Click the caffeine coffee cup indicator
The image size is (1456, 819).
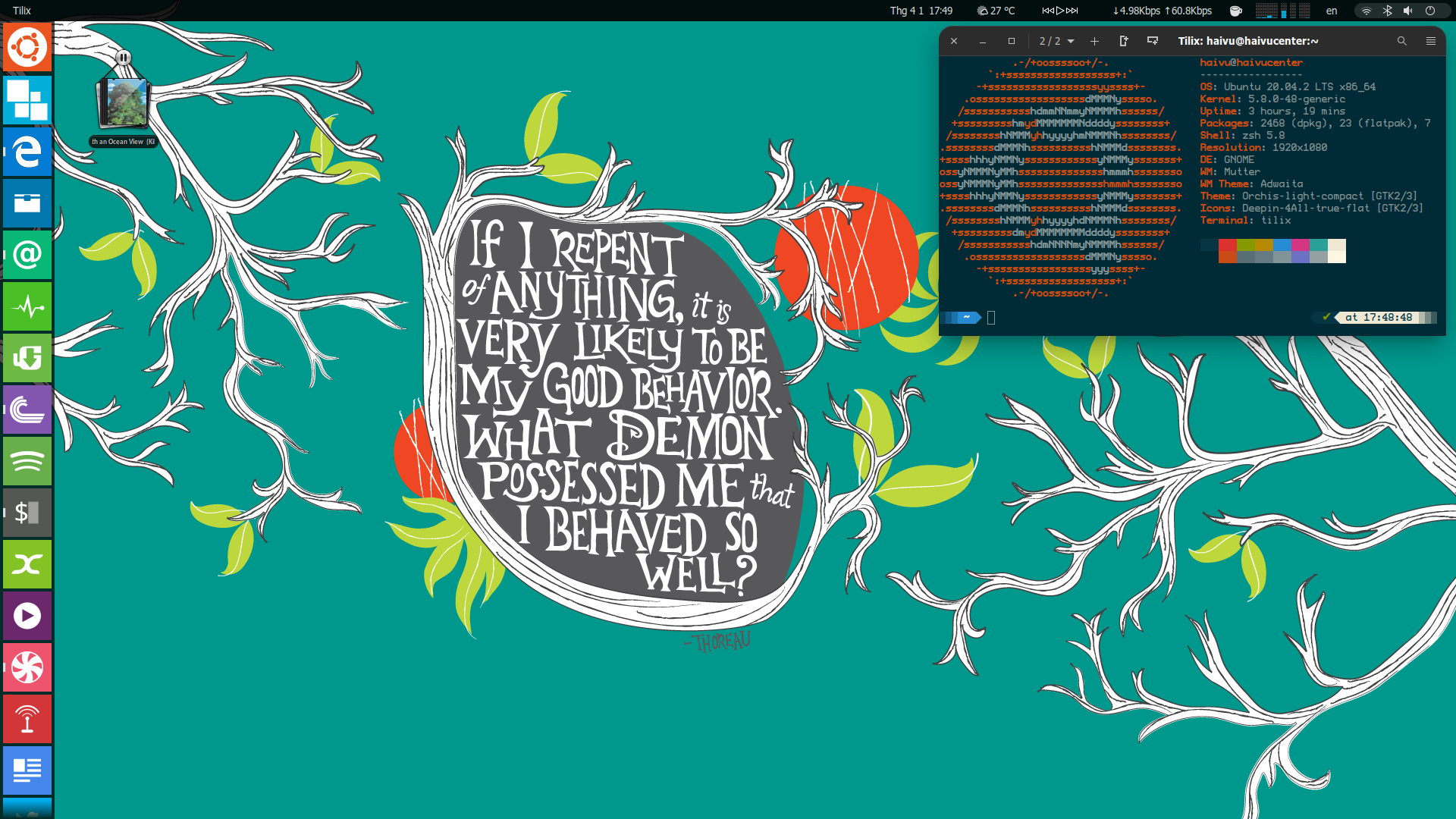pyautogui.click(x=1235, y=11)
